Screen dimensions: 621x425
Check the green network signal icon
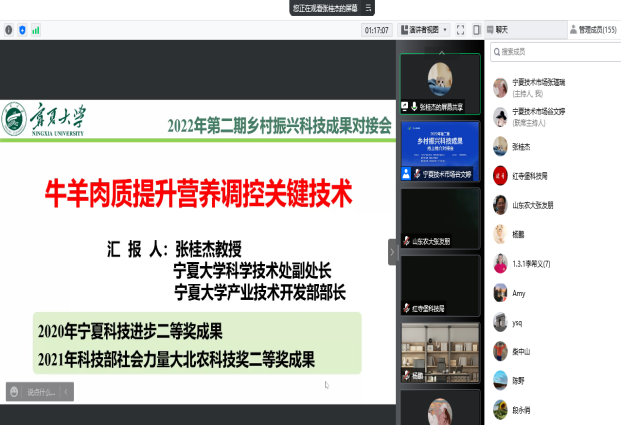coord(36,30)
